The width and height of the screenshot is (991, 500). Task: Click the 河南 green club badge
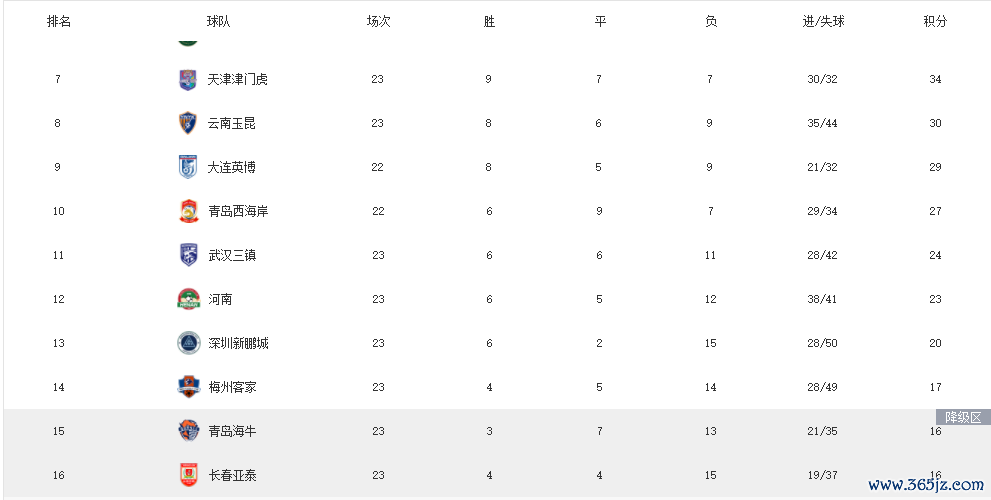coord(188,299)
